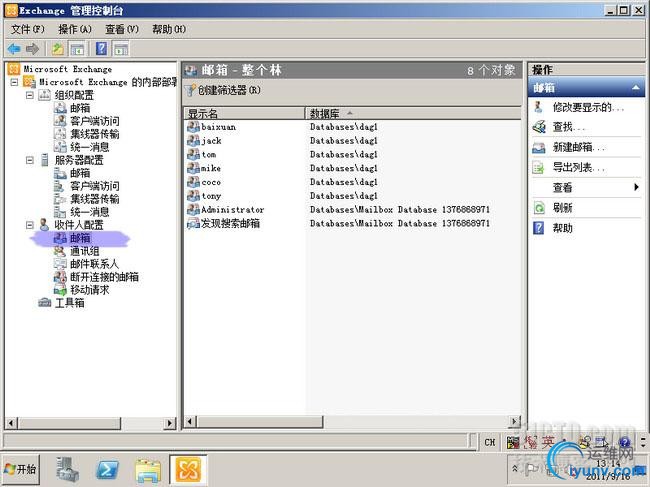
Task: Sort by the 数据库 column header
Action: [x=412, y=114]
